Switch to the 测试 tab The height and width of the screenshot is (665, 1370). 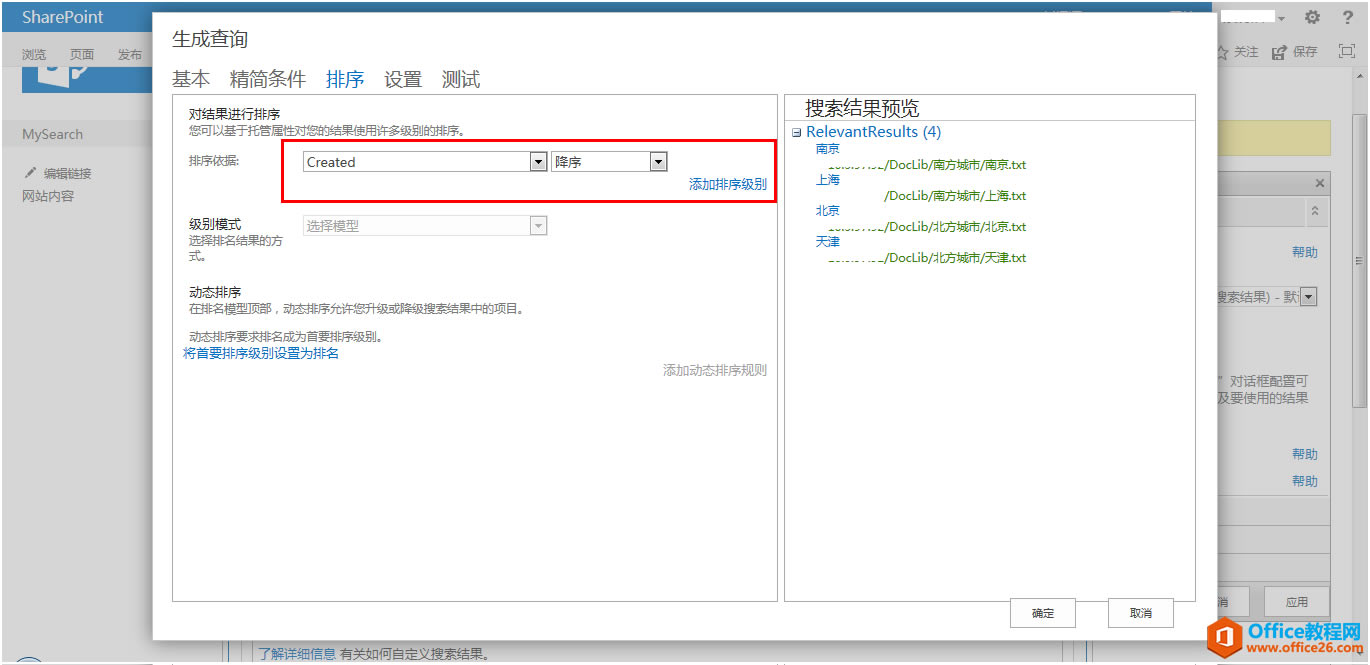pos(460,79)
